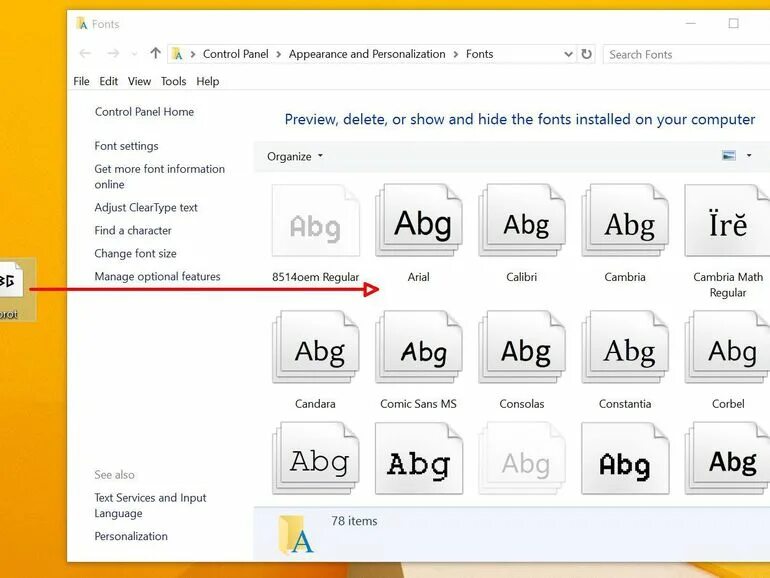Go to Control Panel Home

pos(144,112)
